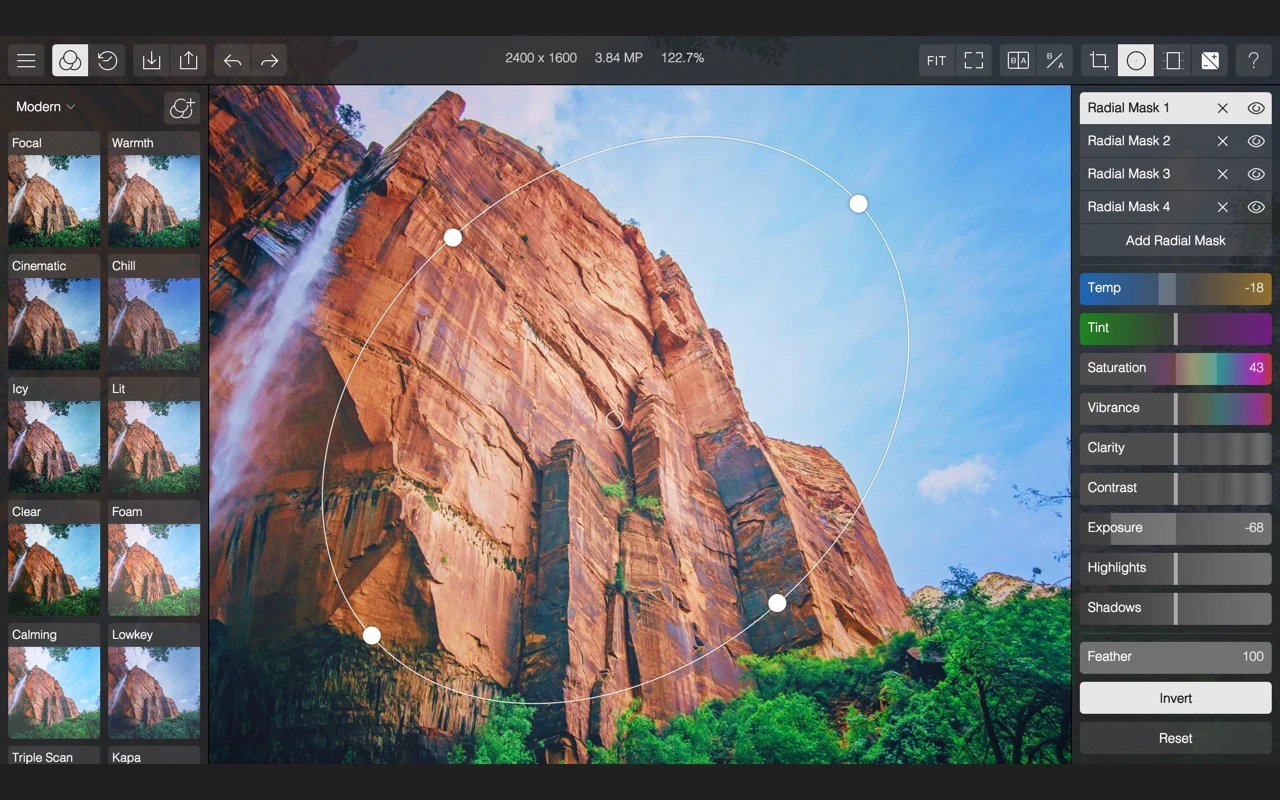1280x800 pixels.
Task: Click the FIT zoom button
Action: coord(936,60)
